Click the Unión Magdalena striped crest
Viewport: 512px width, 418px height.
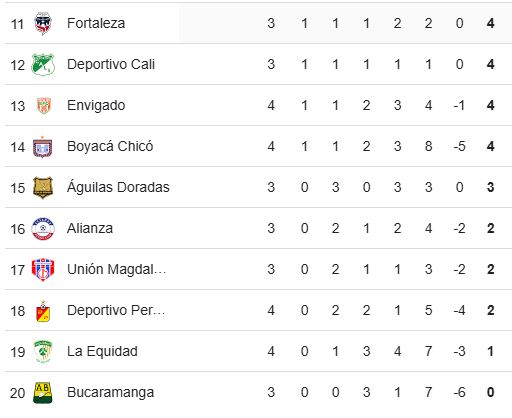click(x=43, y=269)
